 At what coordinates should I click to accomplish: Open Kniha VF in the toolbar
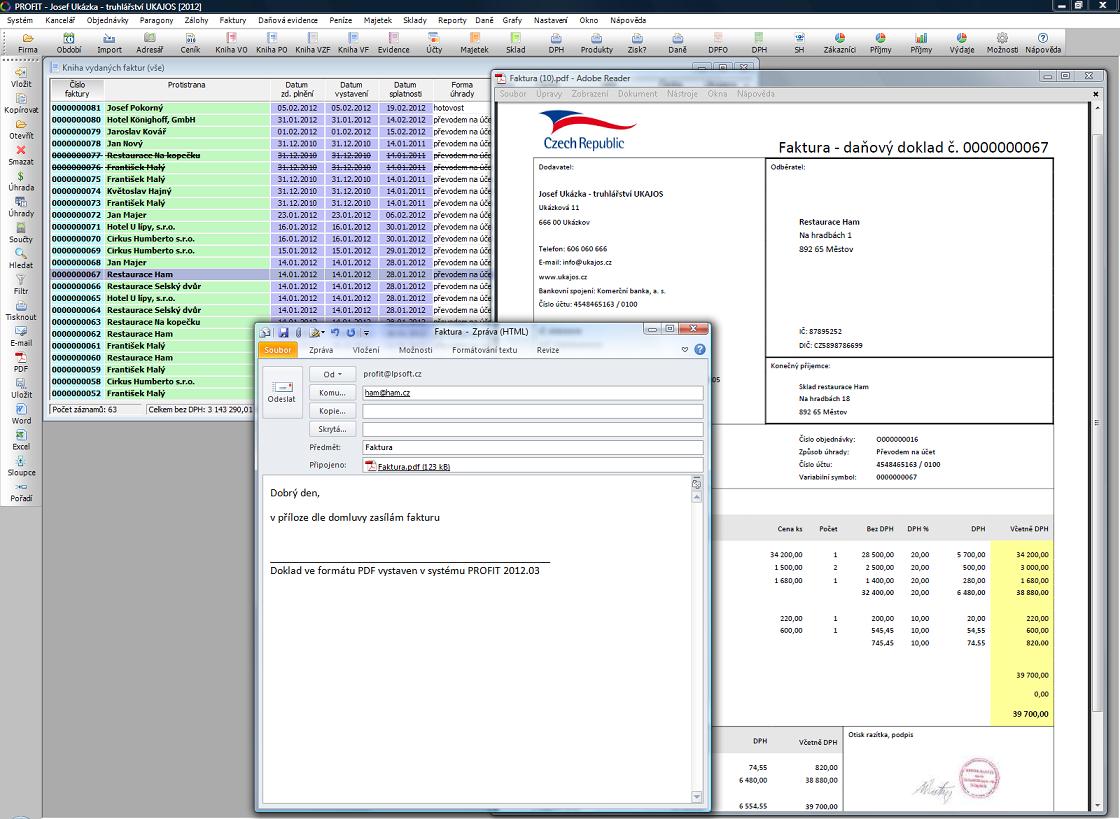point(353,43)
